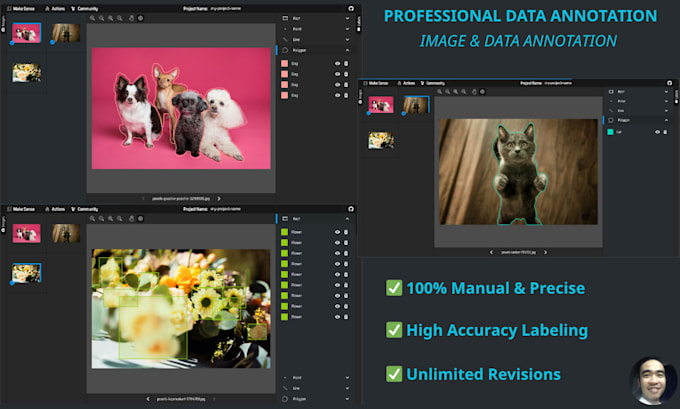Click the Cat label teal color swatch

(x=610, y=132)
